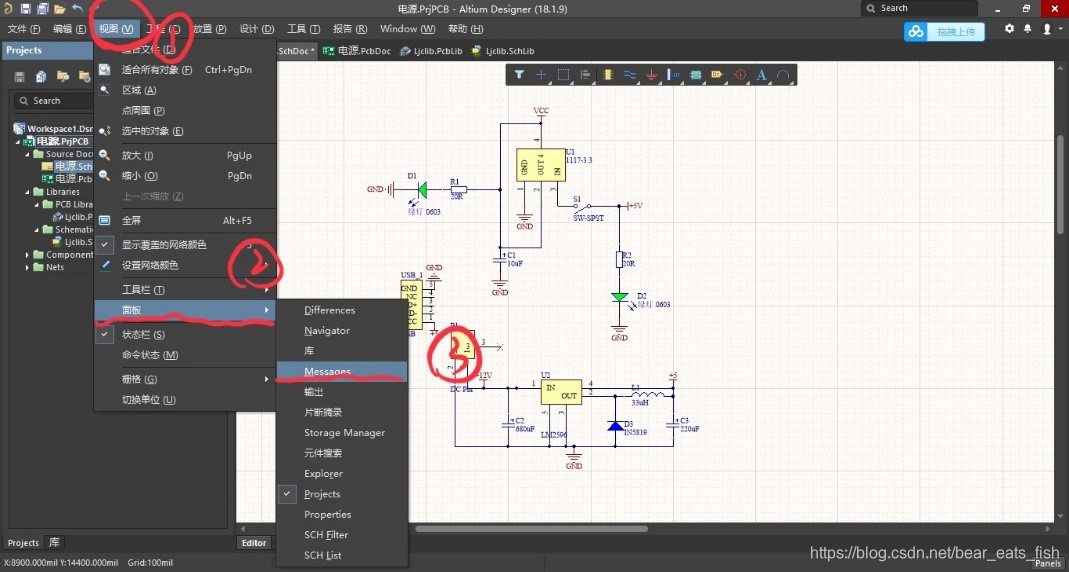
Task: Click the Save icon in title bar
Action: 24,8
